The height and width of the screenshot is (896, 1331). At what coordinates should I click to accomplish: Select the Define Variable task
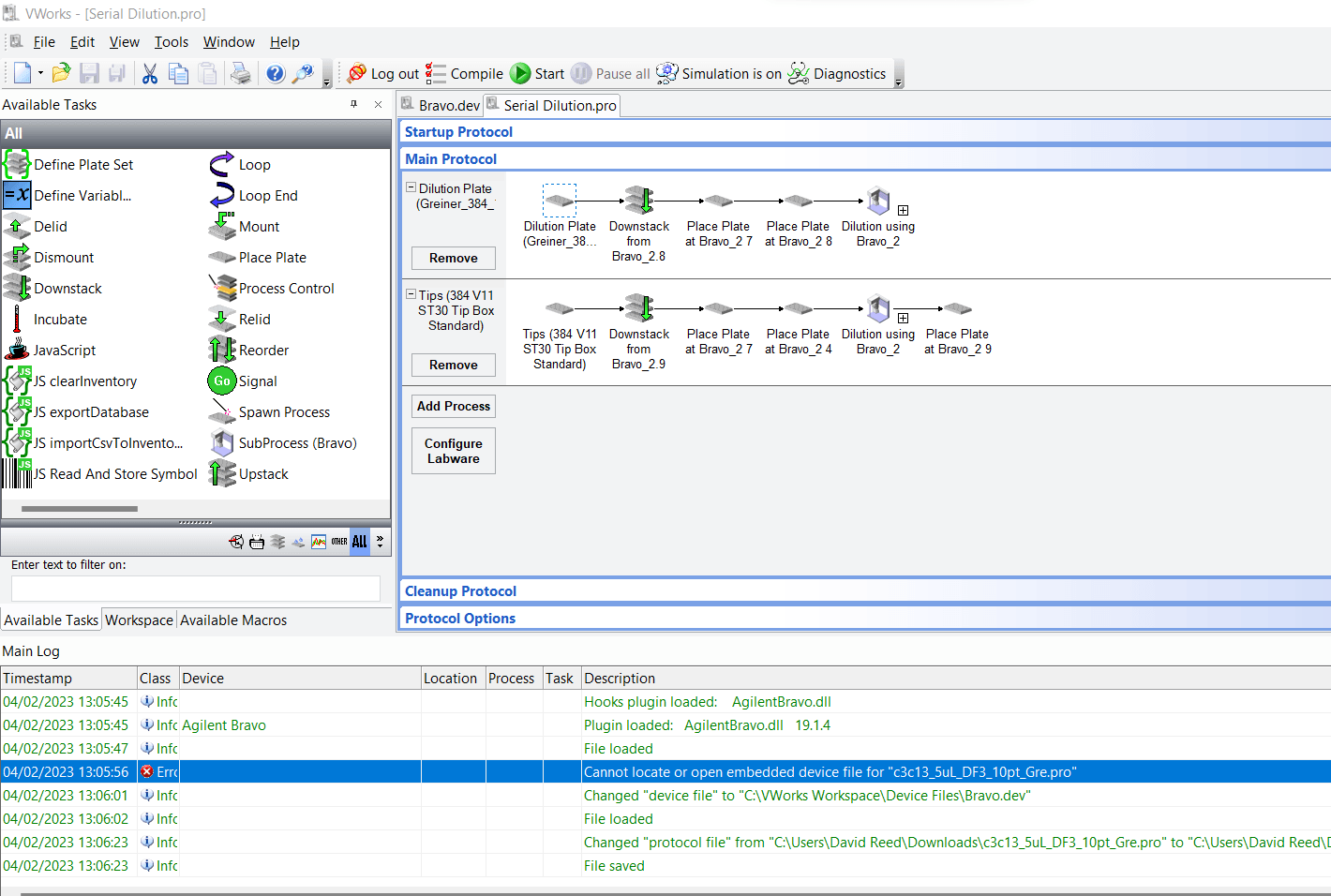coord(67,196)
